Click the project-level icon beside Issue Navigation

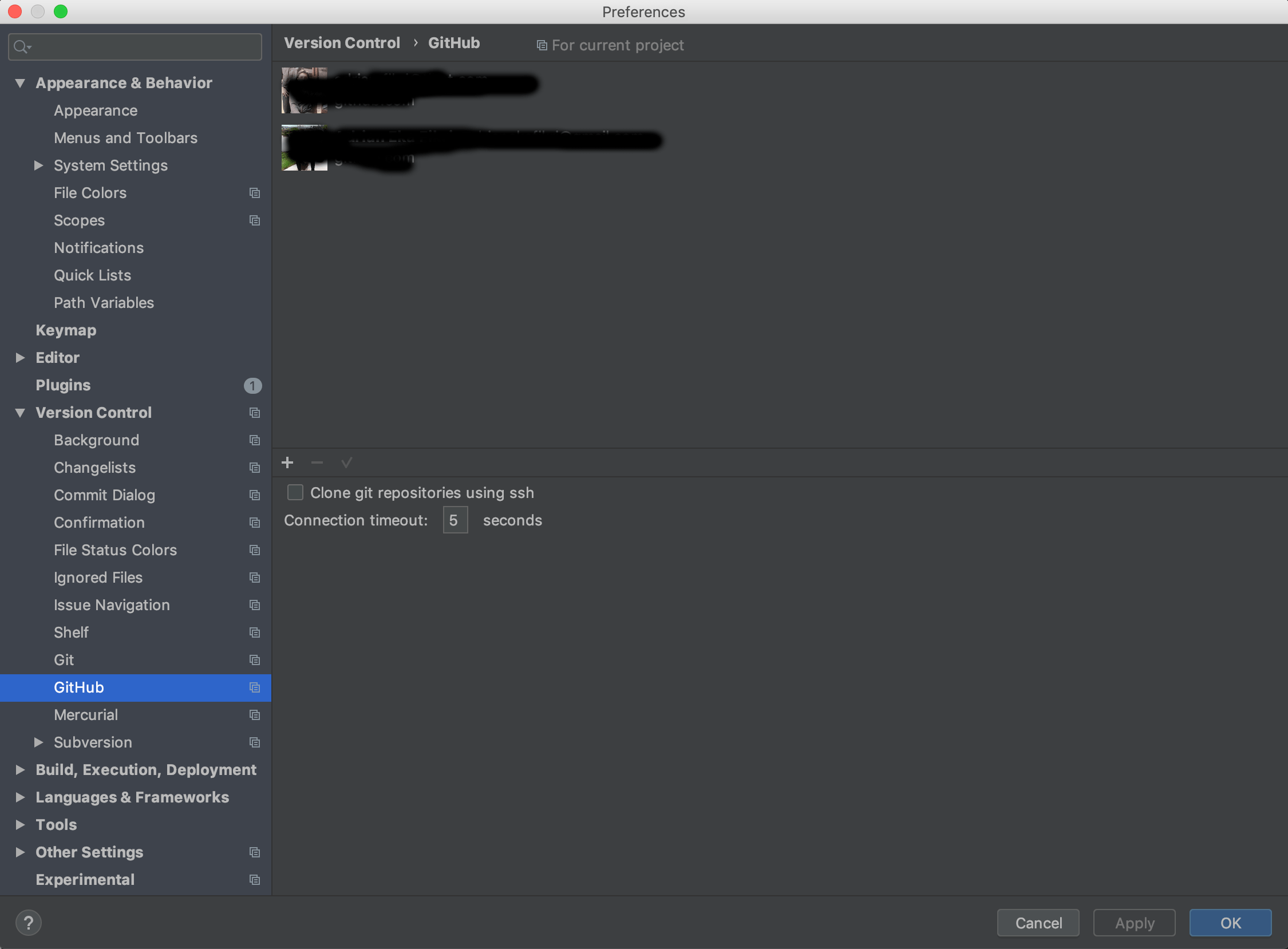point(255,605)
